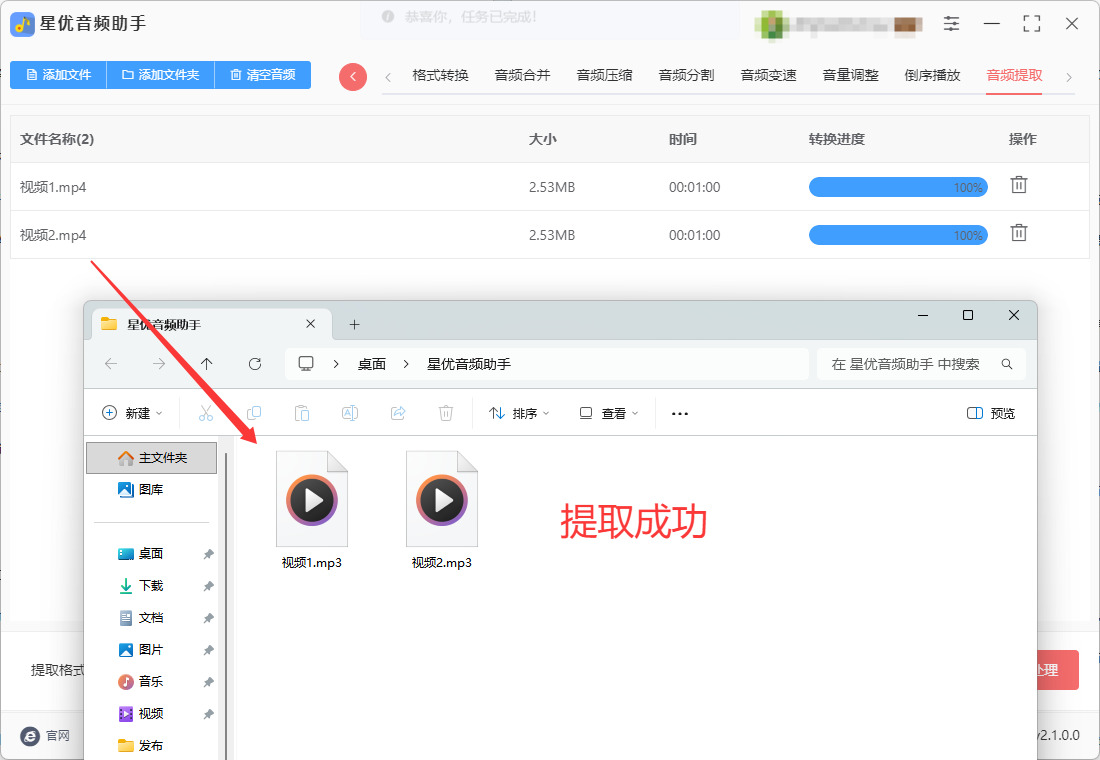This screenshot has height=760, width=1100.
Task: Open the 查看 view dropdown
Action: pos(608,413)
